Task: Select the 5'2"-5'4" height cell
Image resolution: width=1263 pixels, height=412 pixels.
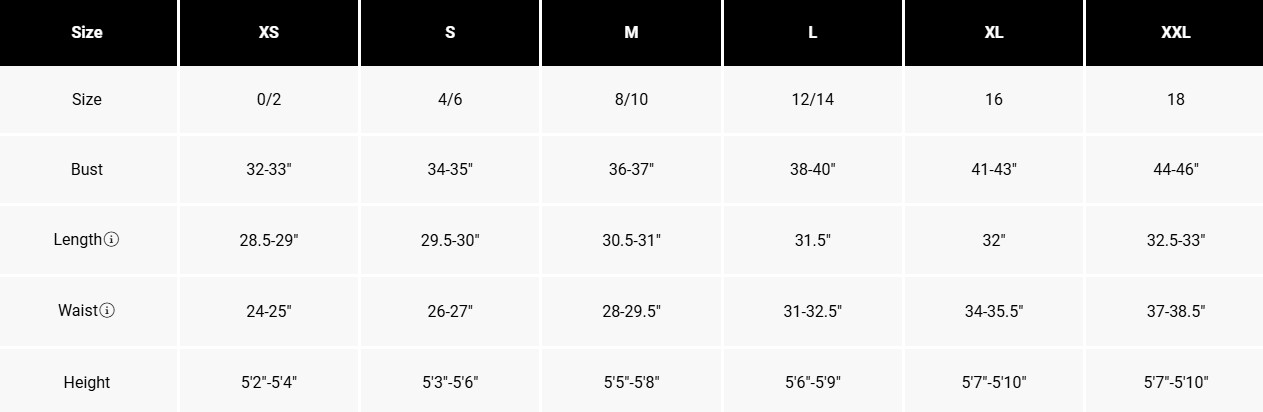Action: click(x=269, y=382)
